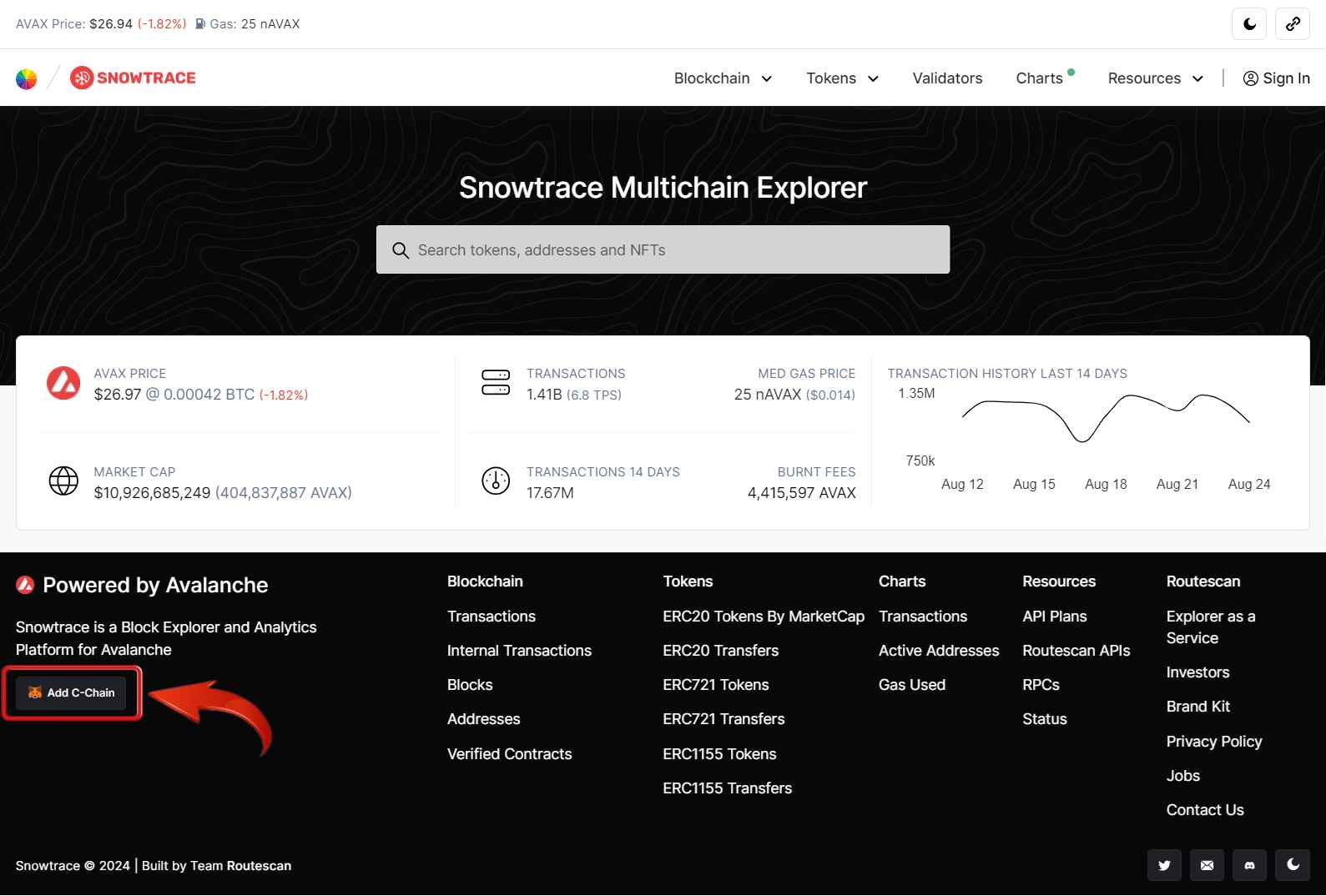Open the Charts nav item

tap(1039, 78)
